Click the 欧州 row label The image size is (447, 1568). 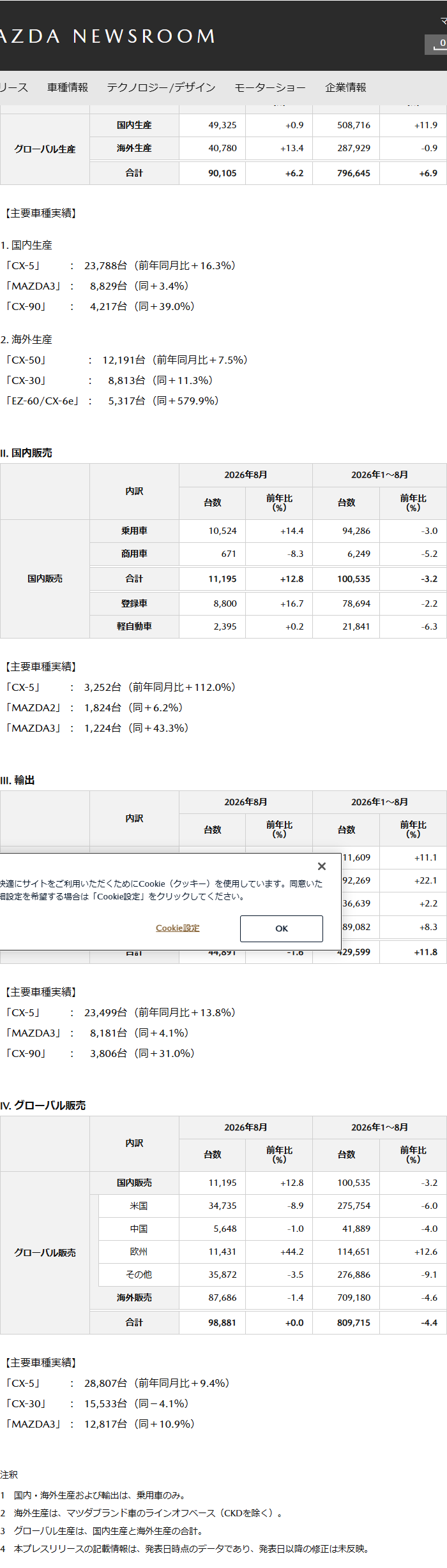click(x=139, y=1252)
